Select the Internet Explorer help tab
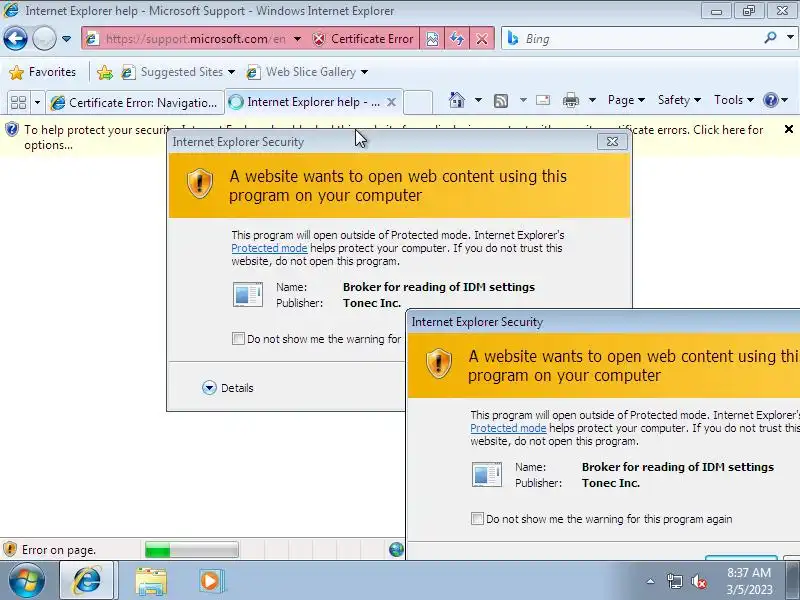 [x=311, y=103]
